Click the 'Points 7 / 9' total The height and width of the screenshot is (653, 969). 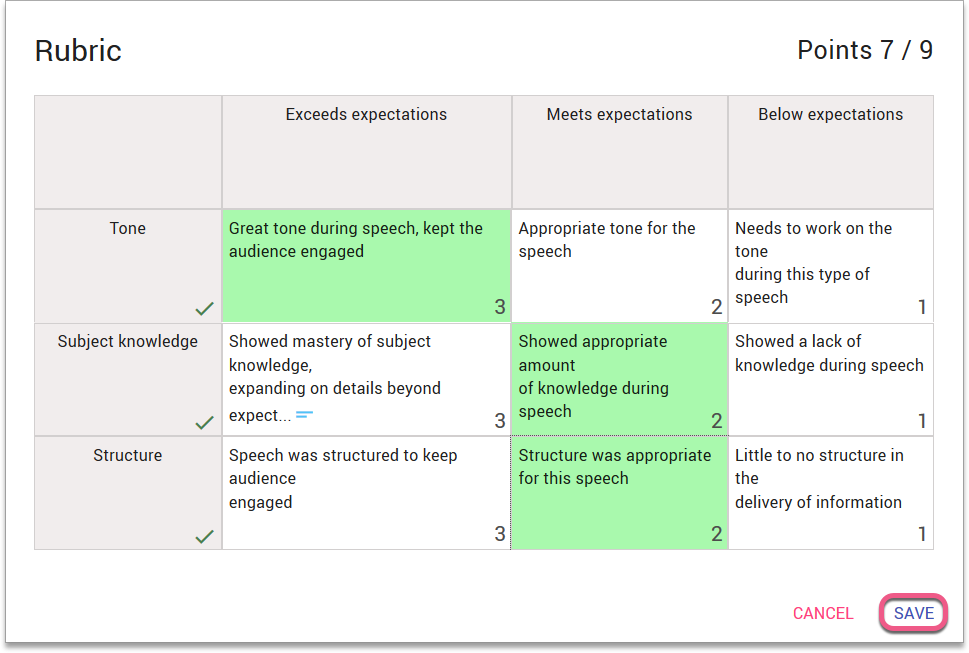(x=864, y=50)
